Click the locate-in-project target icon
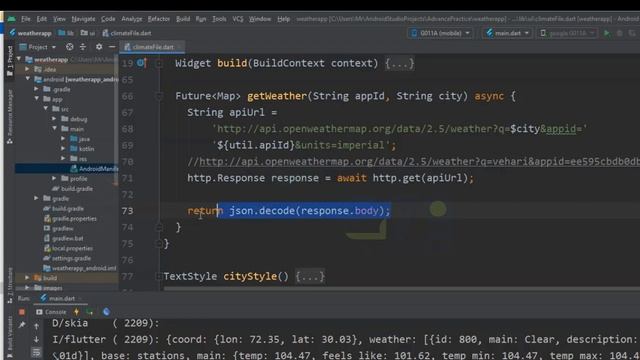This screenshot has width=640, height=360. click(x=70, y=47)
